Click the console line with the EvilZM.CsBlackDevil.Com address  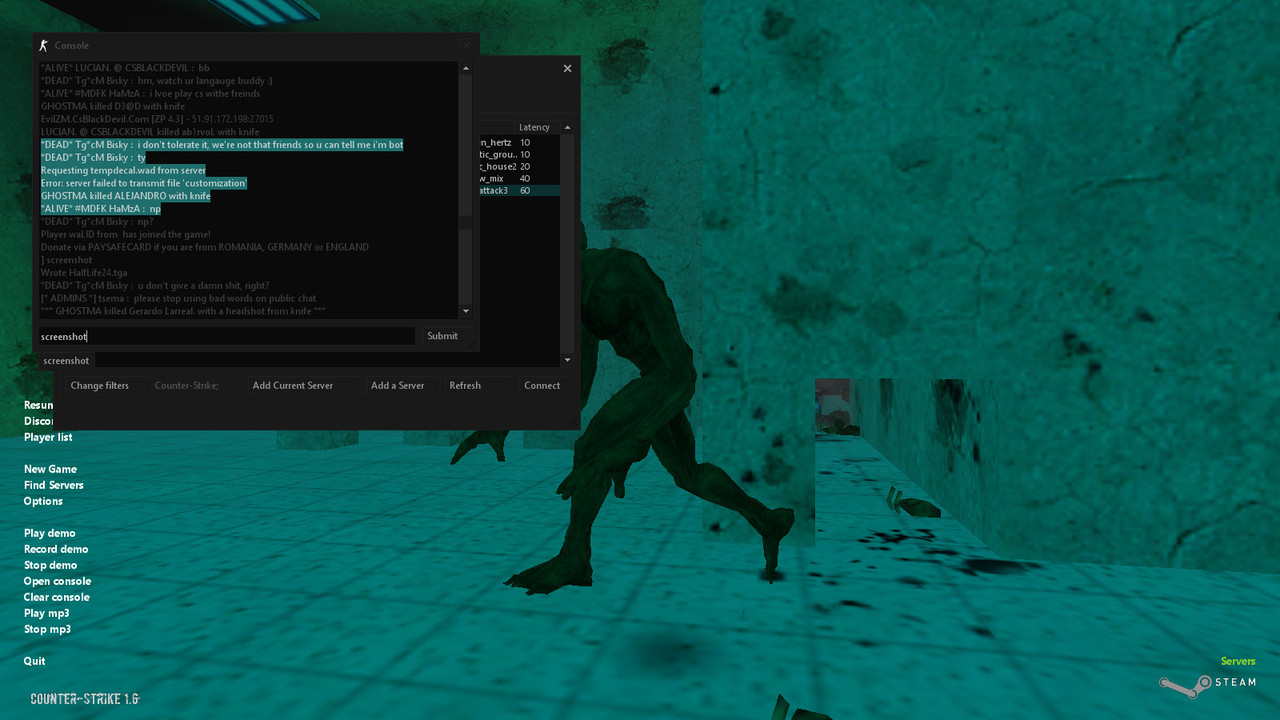click(157, 119)
